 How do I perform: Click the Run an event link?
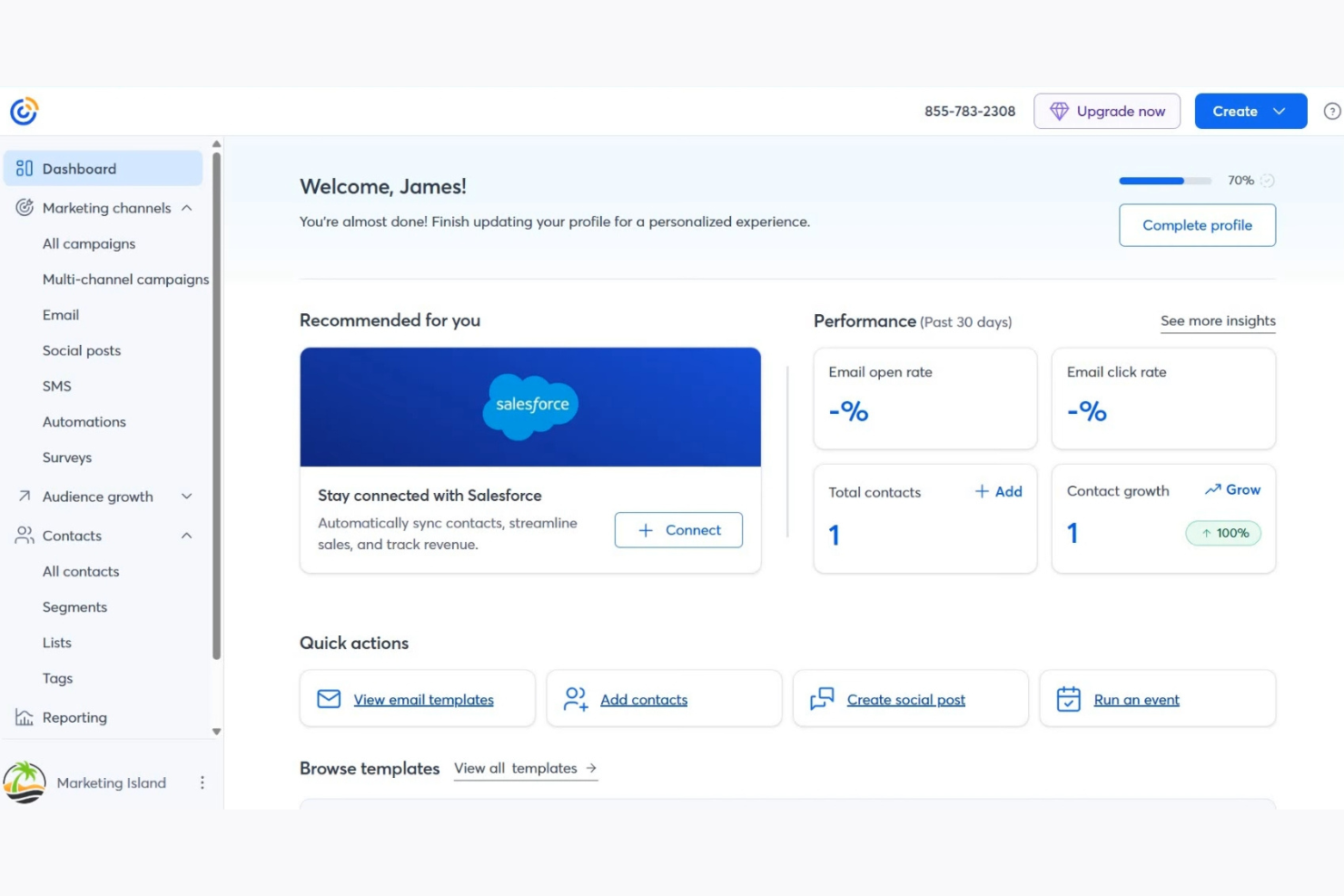[1137, 699]
